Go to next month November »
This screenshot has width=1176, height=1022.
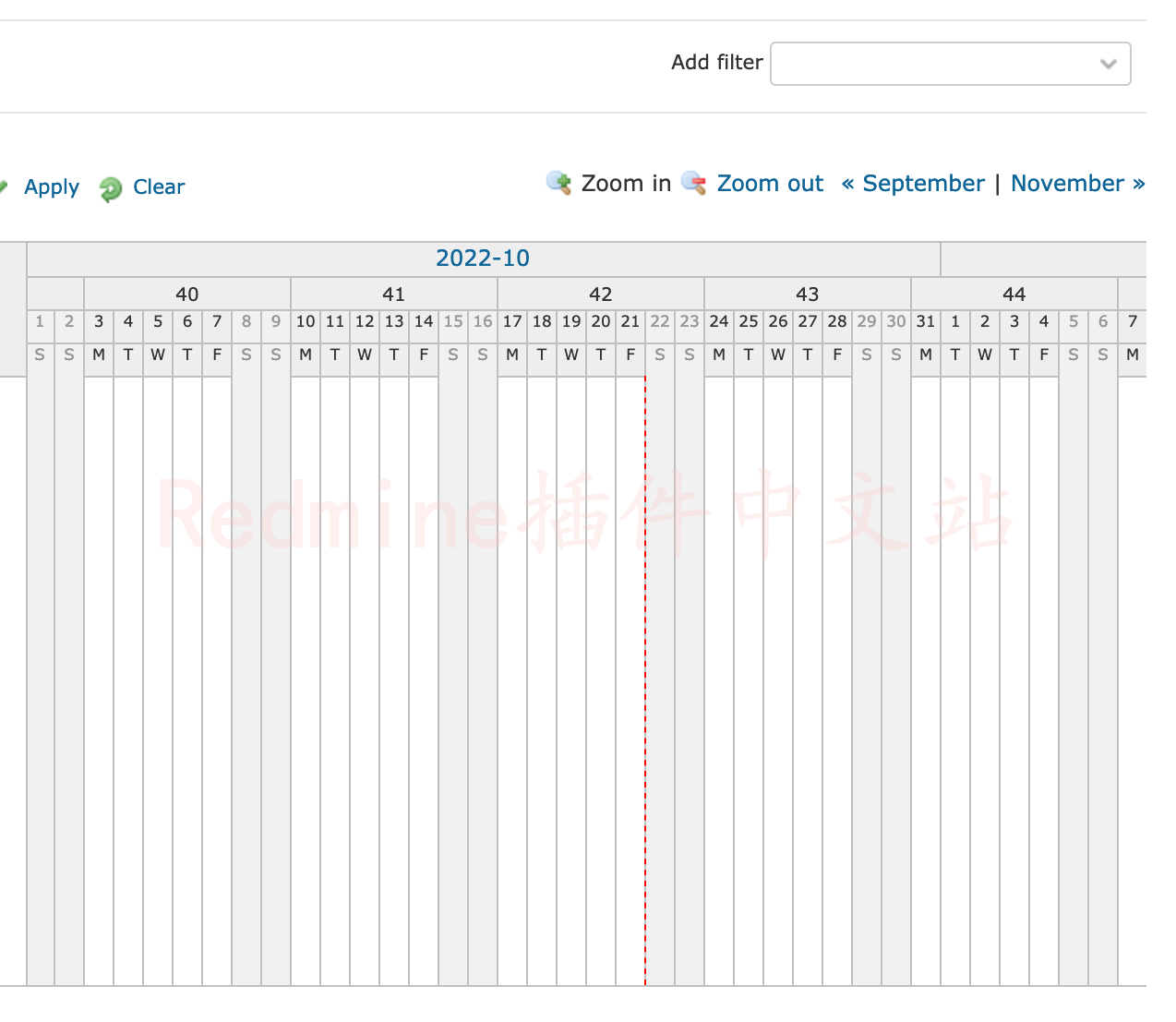click(1078, 183)
